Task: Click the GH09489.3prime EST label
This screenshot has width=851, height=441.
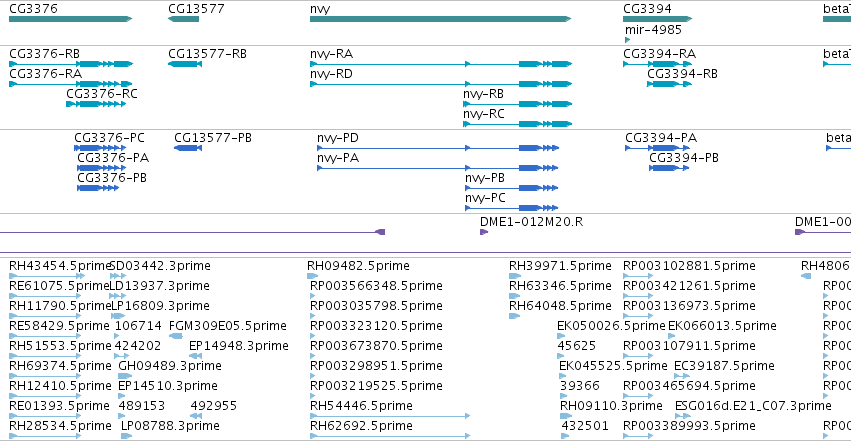Action: coord(170,366)
